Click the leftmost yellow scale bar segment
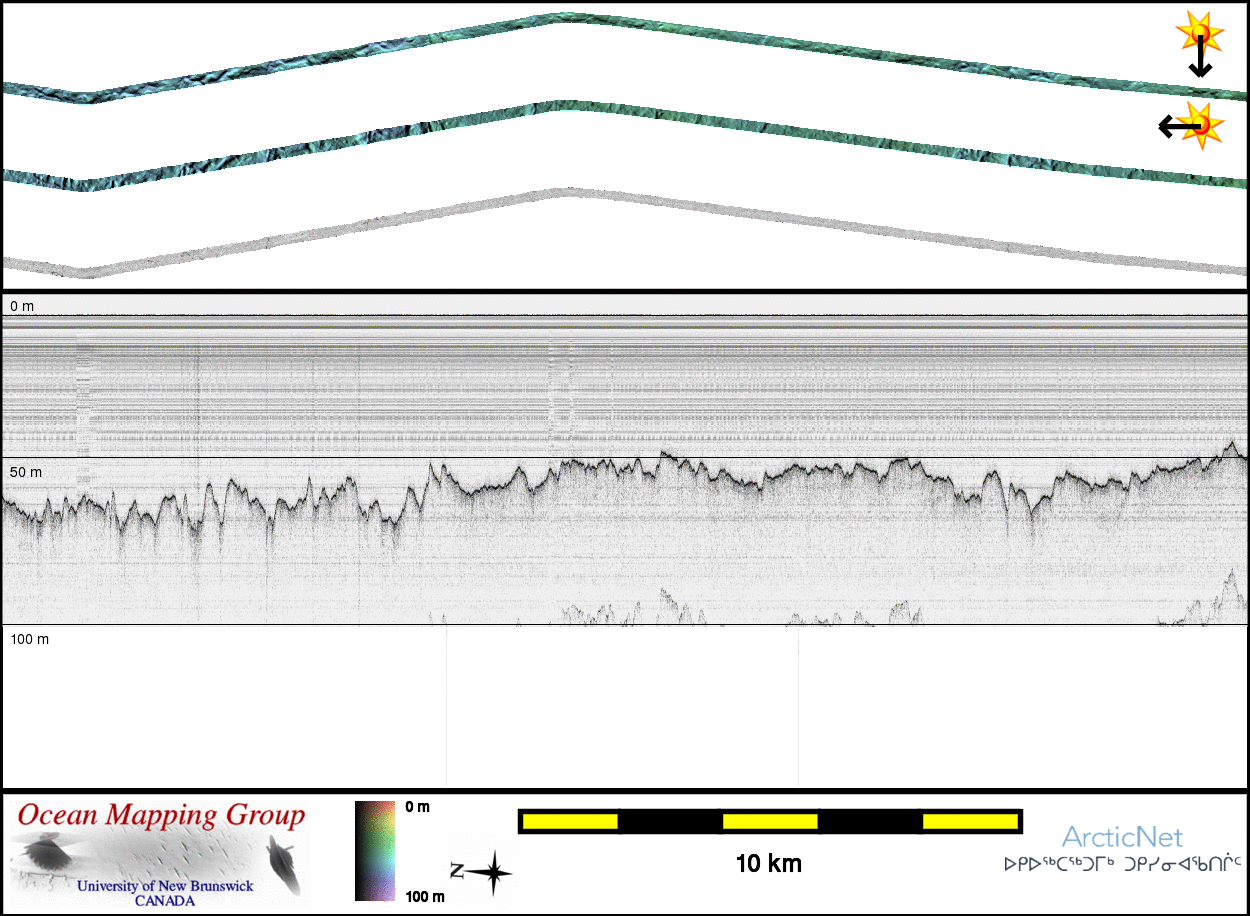This screenshot has height=916, width=1250. coord(570,821)
